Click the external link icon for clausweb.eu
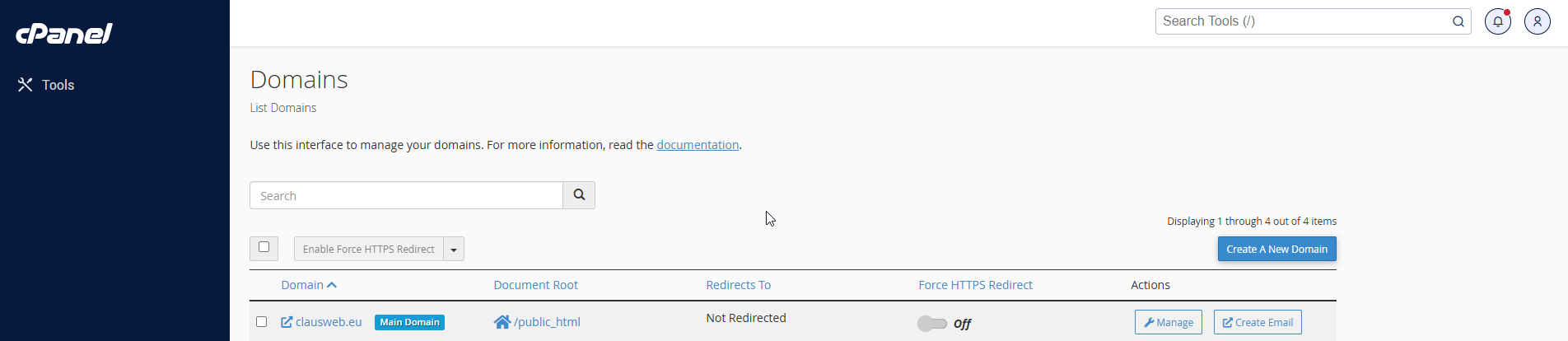Viewport: 1568px width, 341px height. [x=287, y=322]
